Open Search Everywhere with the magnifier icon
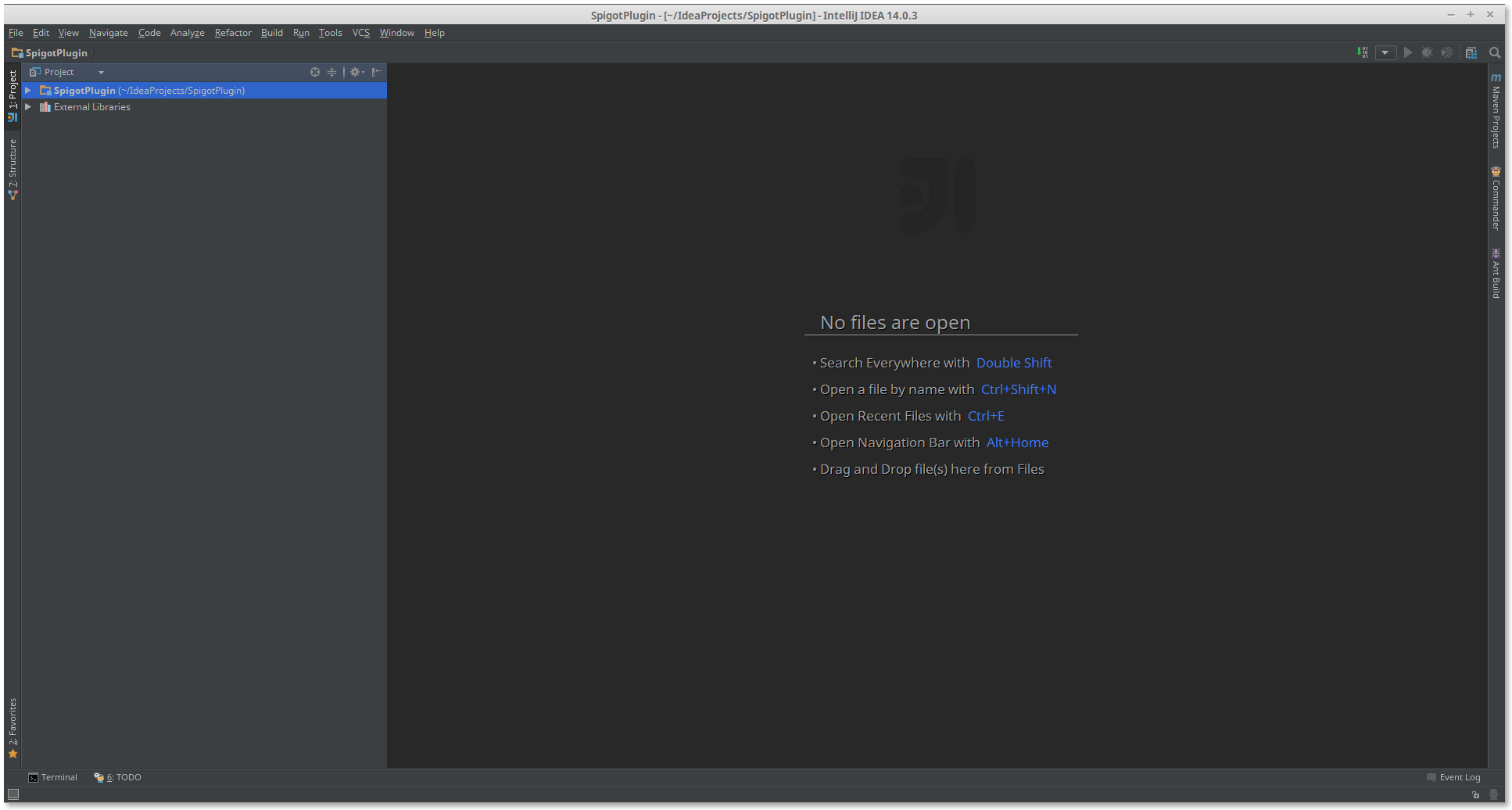The width and height of the screenshot is (1512, 810). tap(1495, 52)
